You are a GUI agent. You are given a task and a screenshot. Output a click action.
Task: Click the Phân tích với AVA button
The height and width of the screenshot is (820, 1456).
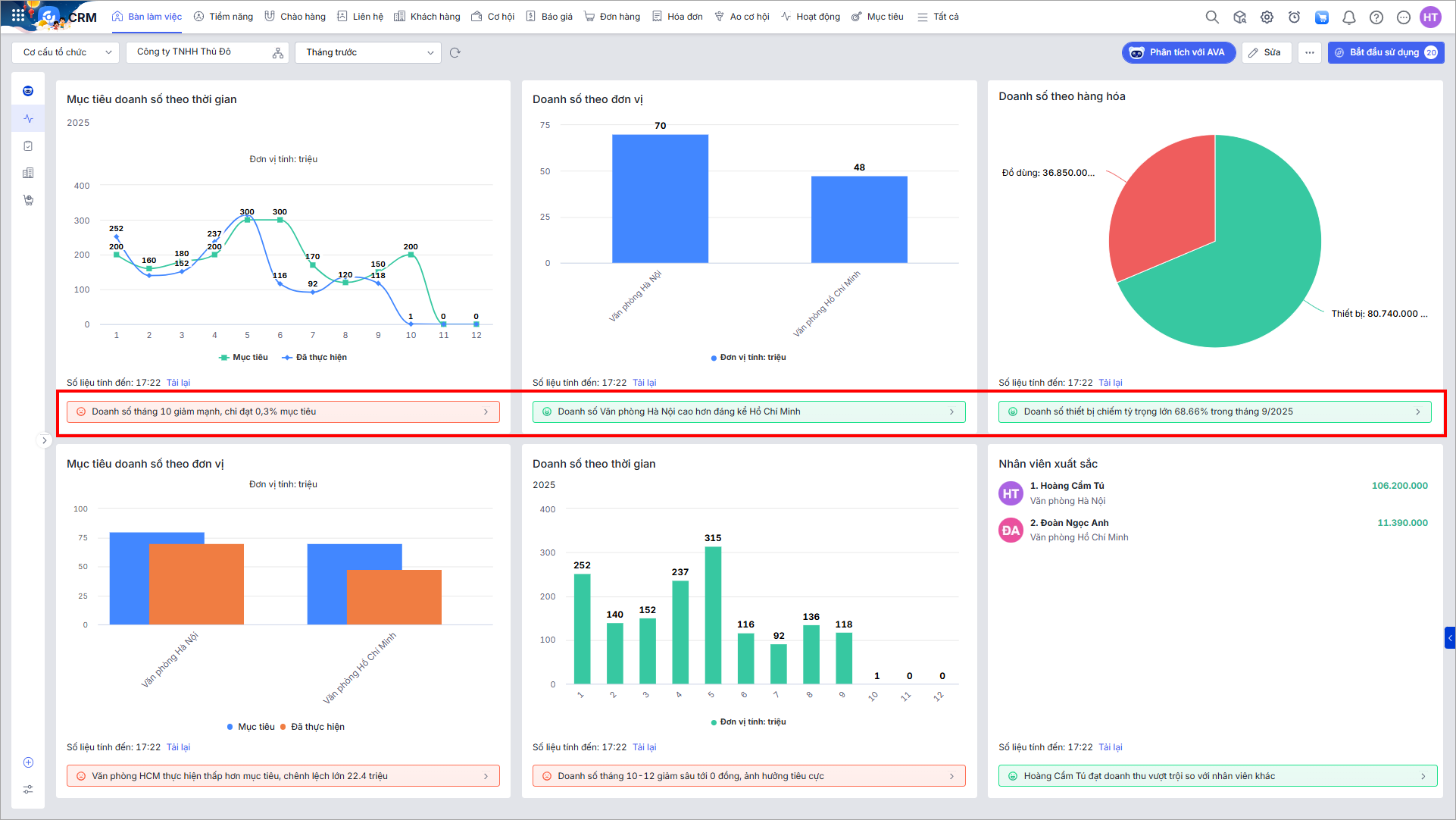pos(1178,52)
